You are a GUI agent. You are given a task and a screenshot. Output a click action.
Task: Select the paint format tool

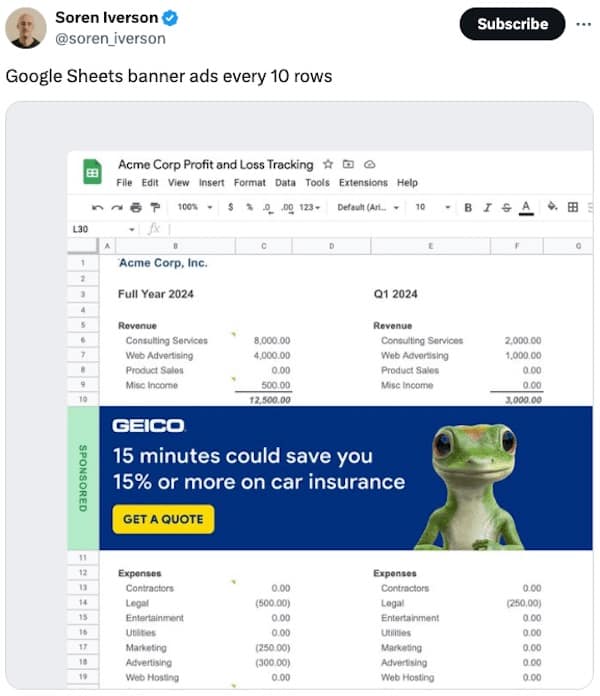point(153,207)
